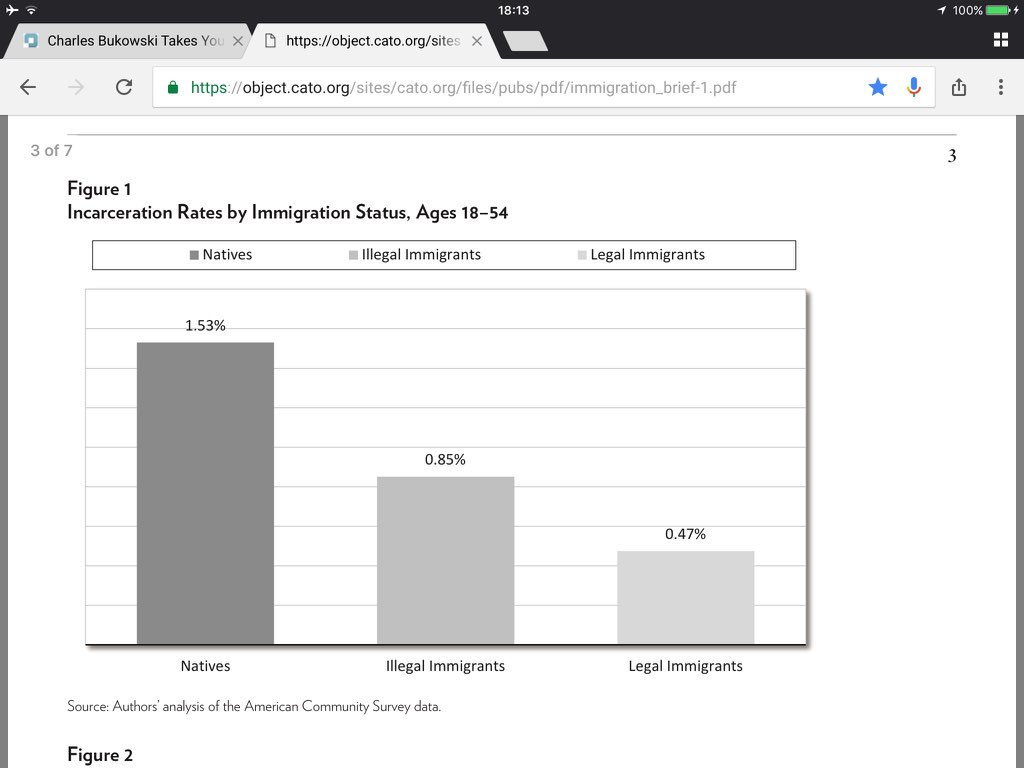The height and width of the screenshot is (768, 1024).
Task: Click the 0.85% data label
Action: tap(445, 460)
